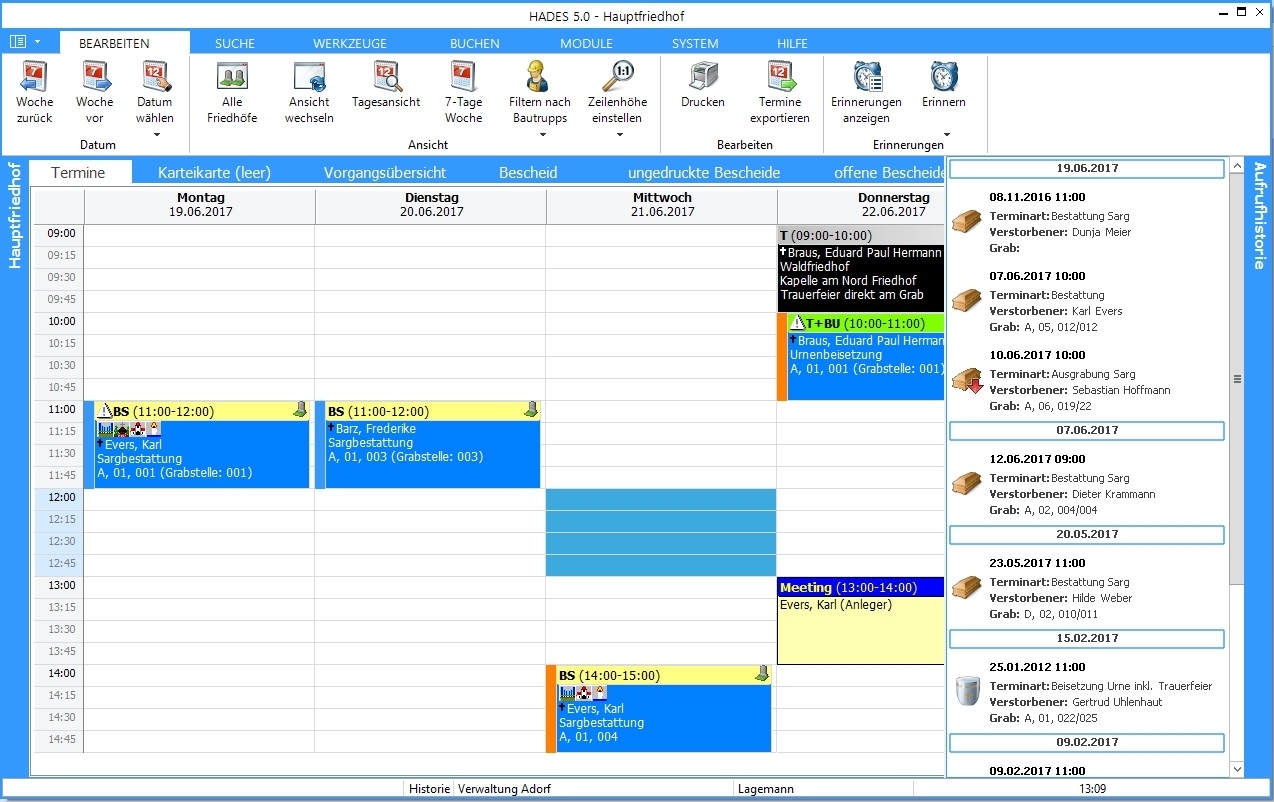Screen dimensions: 1274x802
Task: Open the HILFE ribbon tab
Action: coord(792,43)
